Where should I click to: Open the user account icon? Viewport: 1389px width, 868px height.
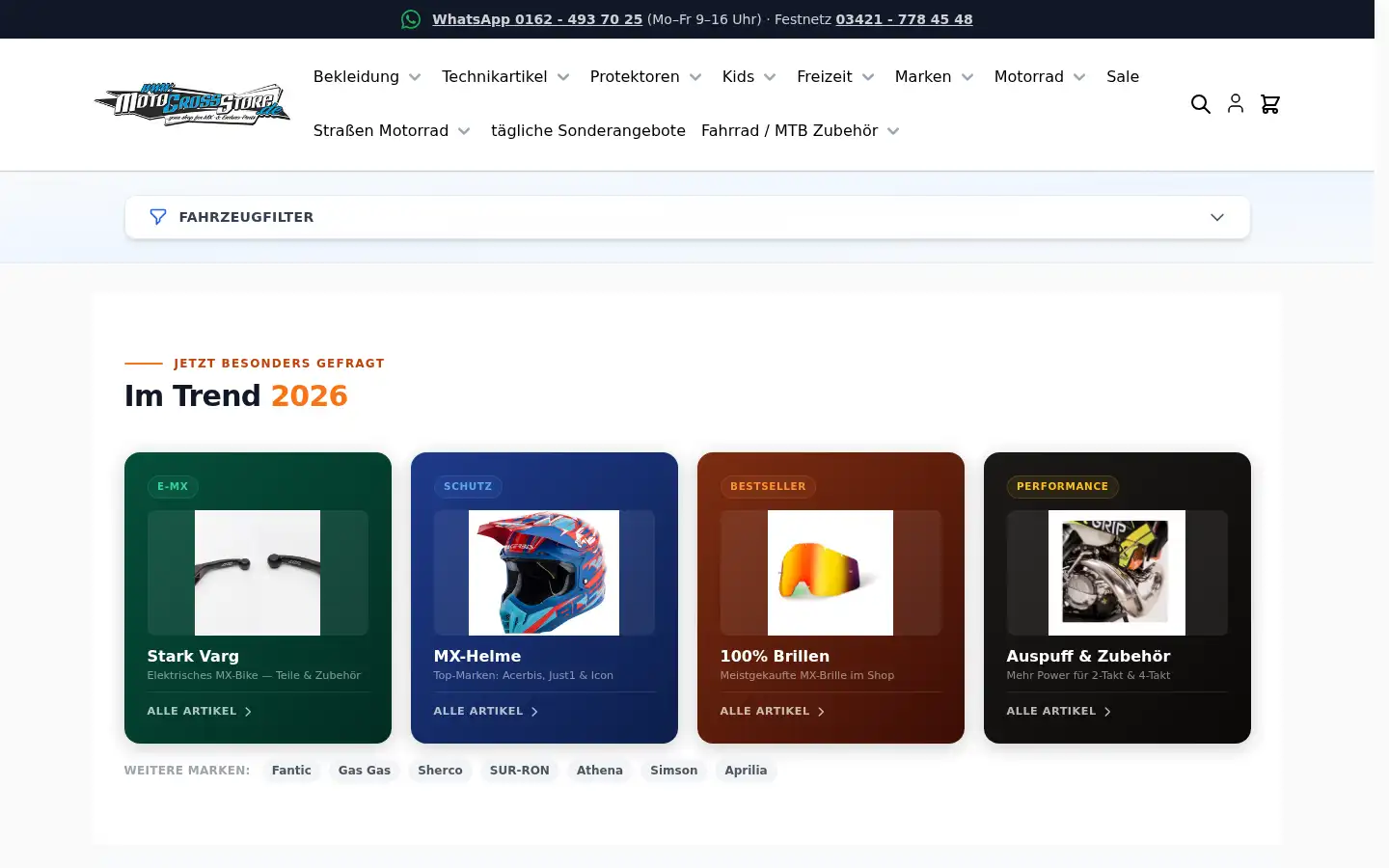1236,104
